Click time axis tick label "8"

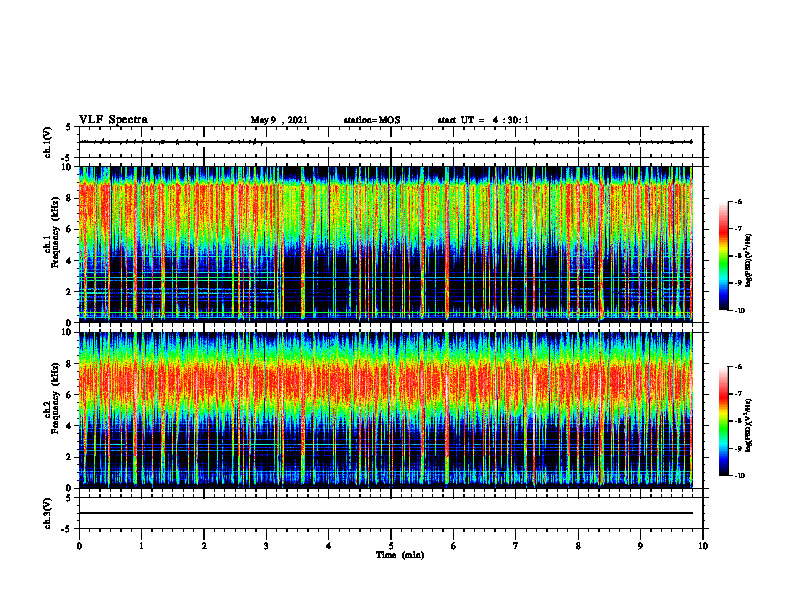point(578,546)
